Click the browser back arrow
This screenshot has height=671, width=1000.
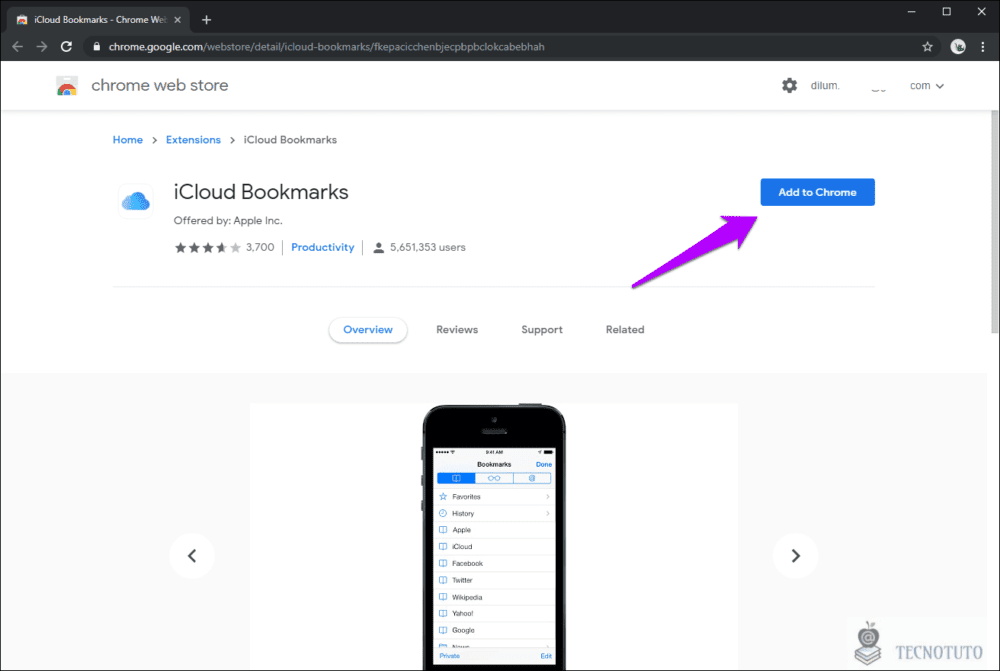click(17, 47)
